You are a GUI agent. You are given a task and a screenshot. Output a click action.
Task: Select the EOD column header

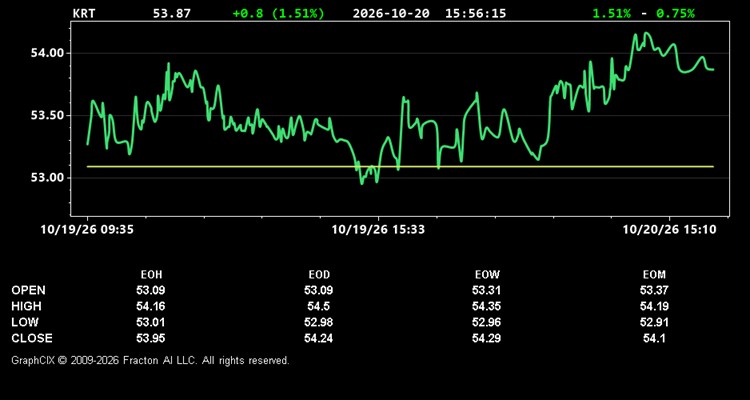(319, 275)
